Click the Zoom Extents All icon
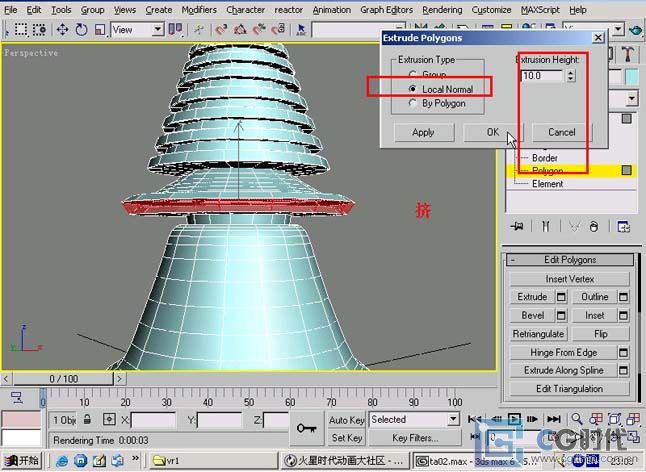This screenshot has width=646, height=472. pyautogui.click(x=633, y=419)
